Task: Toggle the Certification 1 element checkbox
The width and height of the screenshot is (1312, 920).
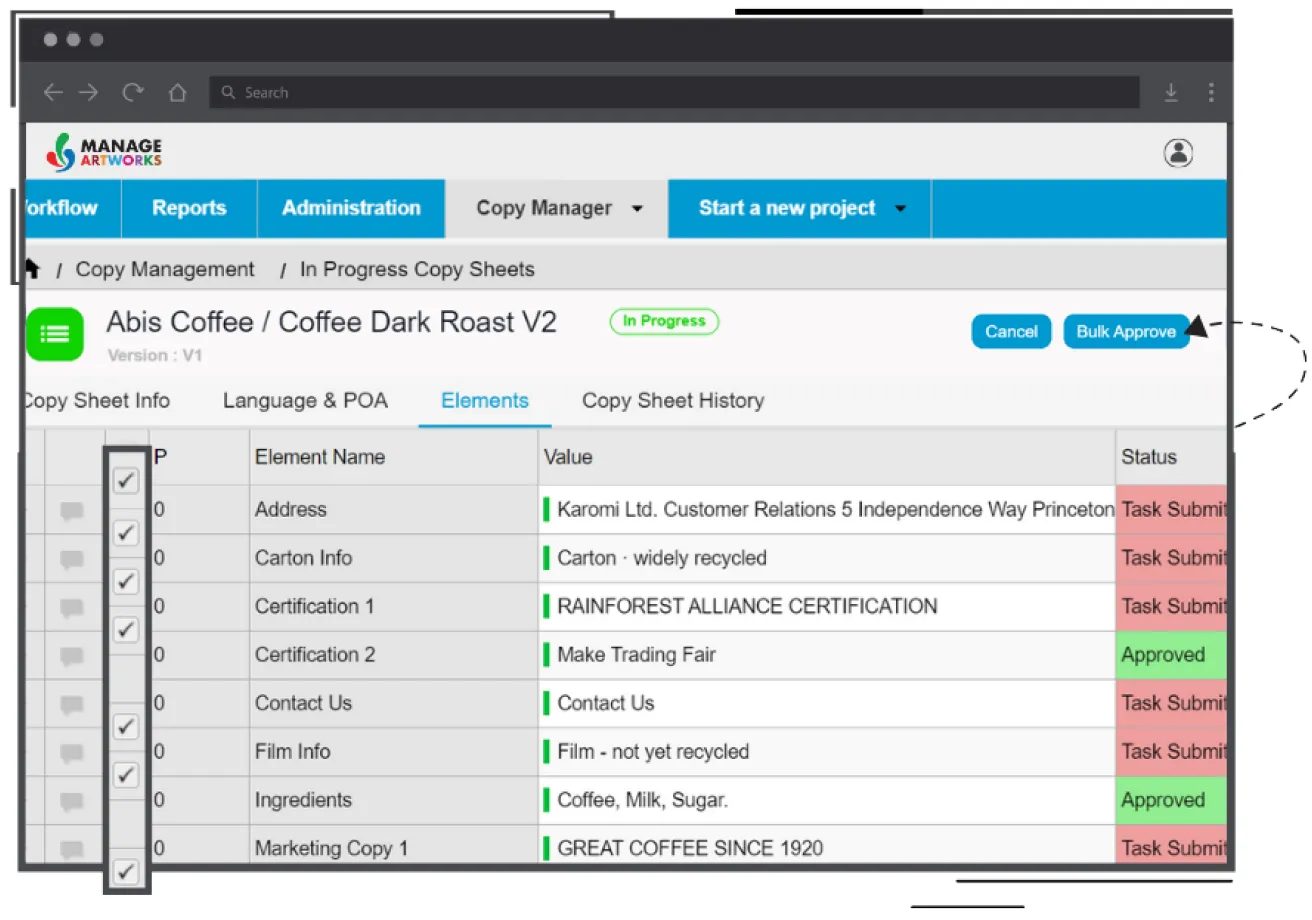Action: click(x=126, y=629)
